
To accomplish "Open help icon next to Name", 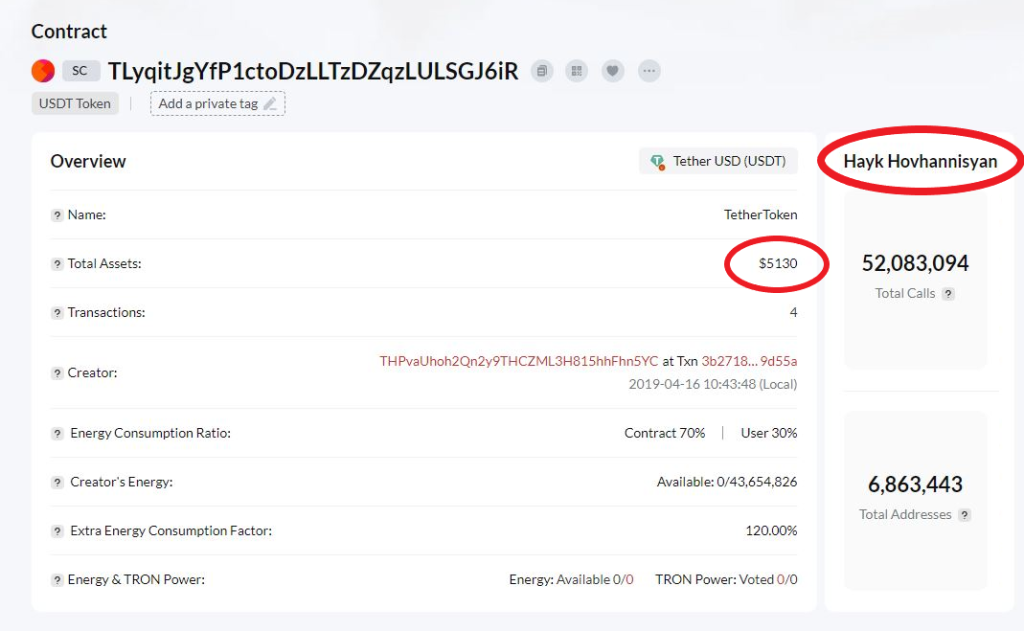I will tap(57, 215).
